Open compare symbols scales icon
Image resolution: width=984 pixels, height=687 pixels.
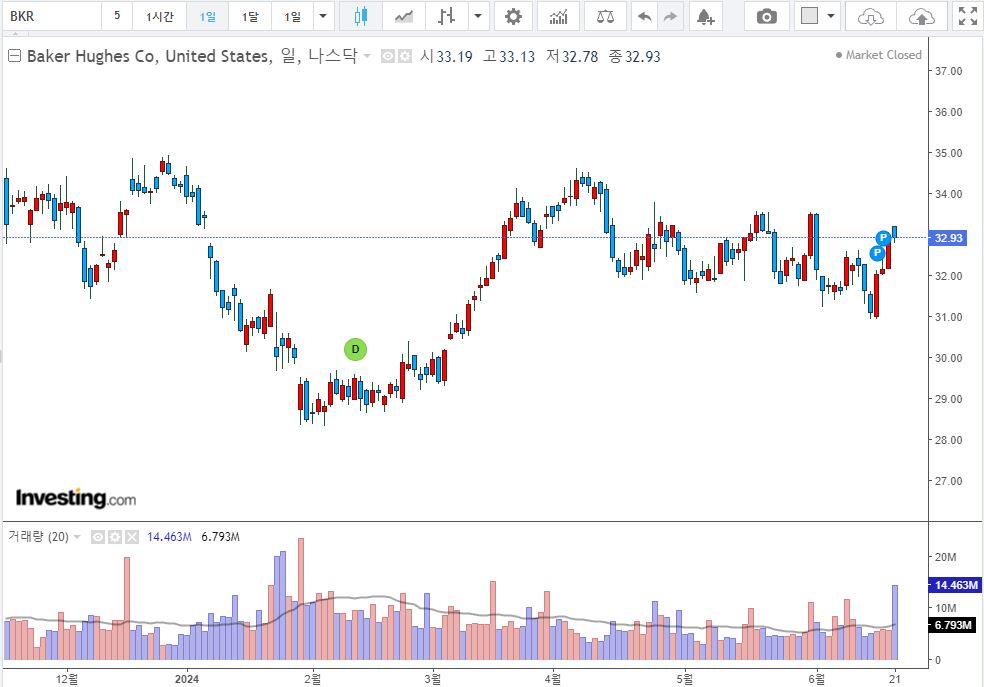[x=605, y=16]
